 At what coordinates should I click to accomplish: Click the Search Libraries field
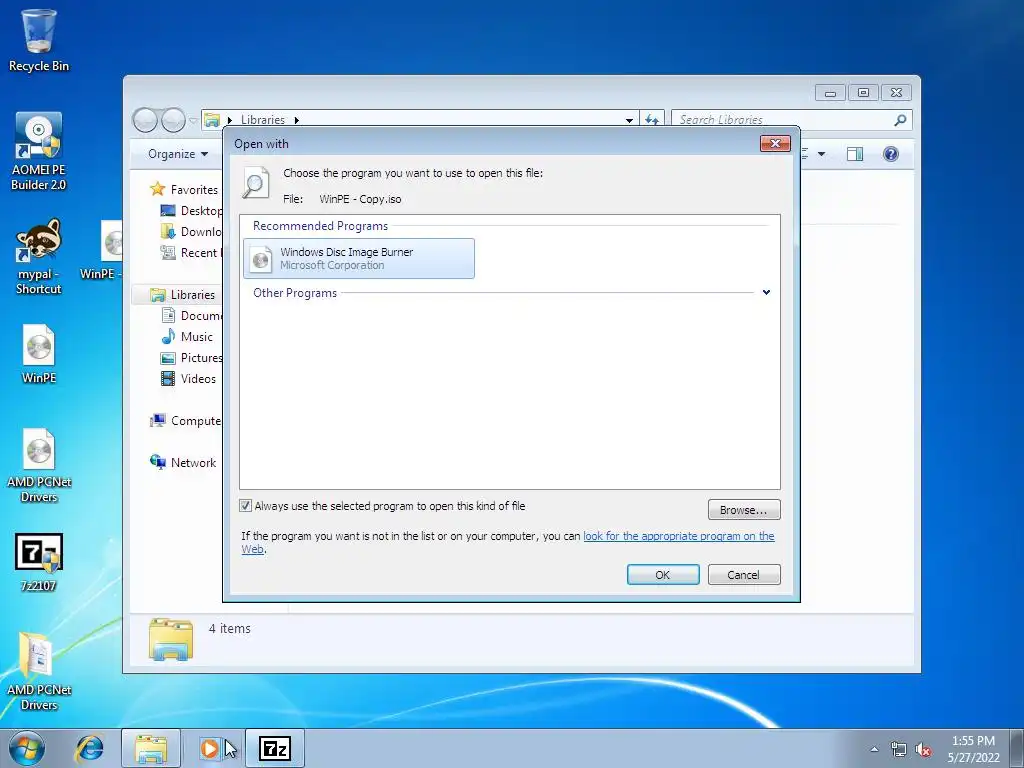tap(784, 120)
